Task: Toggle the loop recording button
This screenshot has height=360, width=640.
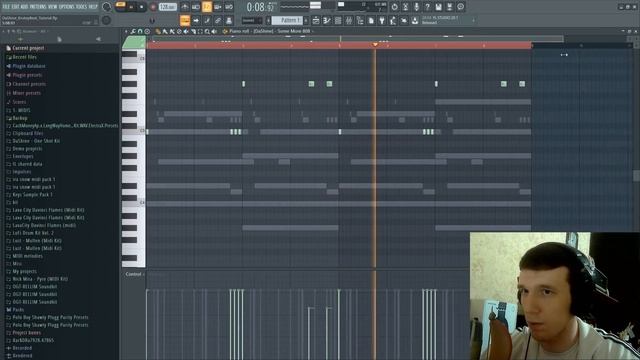Action: point(229,7)
